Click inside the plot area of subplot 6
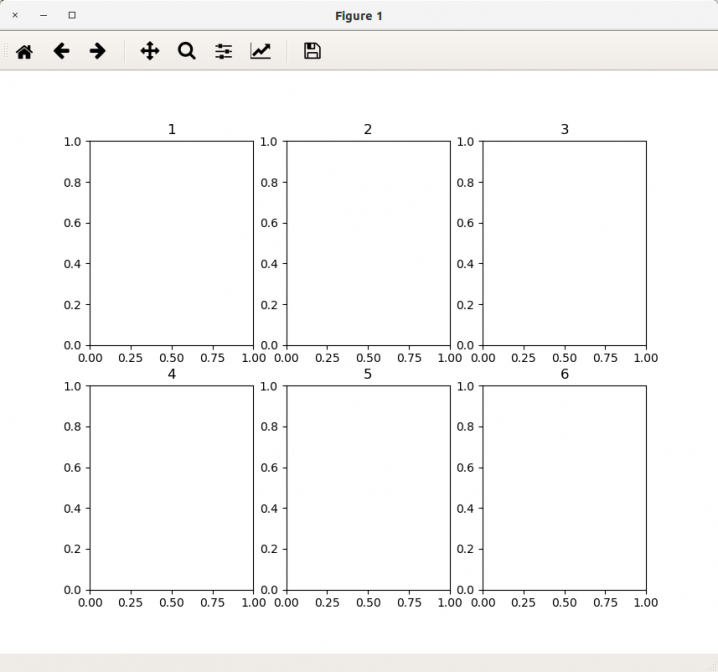Viewport: 718px width, 672px height. click(564, 488)
